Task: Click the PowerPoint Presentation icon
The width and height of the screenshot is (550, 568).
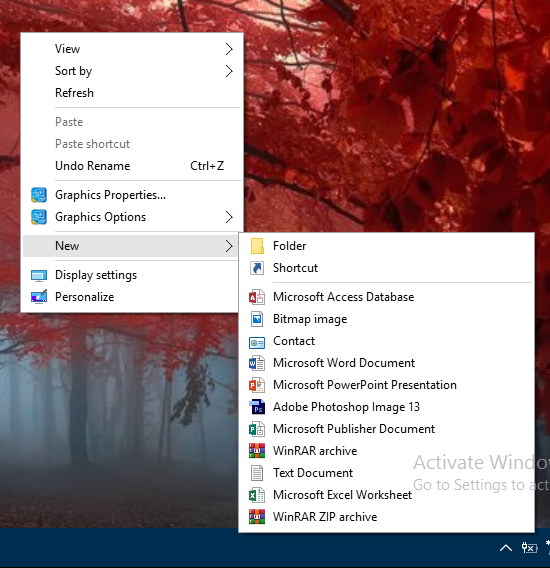Action: (x=257, y=385)
